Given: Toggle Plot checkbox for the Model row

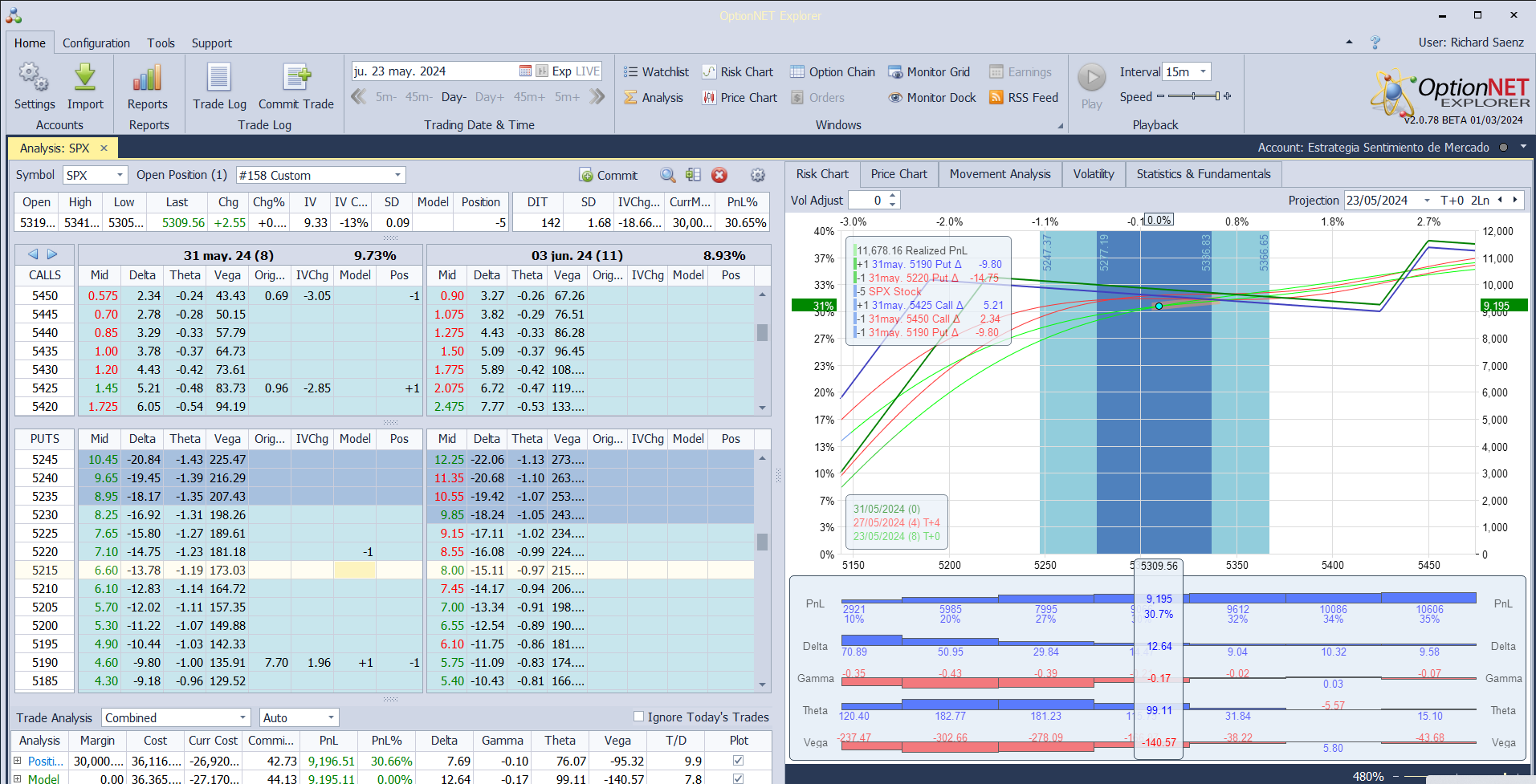Looking at the screenshot, I should [x=738, y=779].
